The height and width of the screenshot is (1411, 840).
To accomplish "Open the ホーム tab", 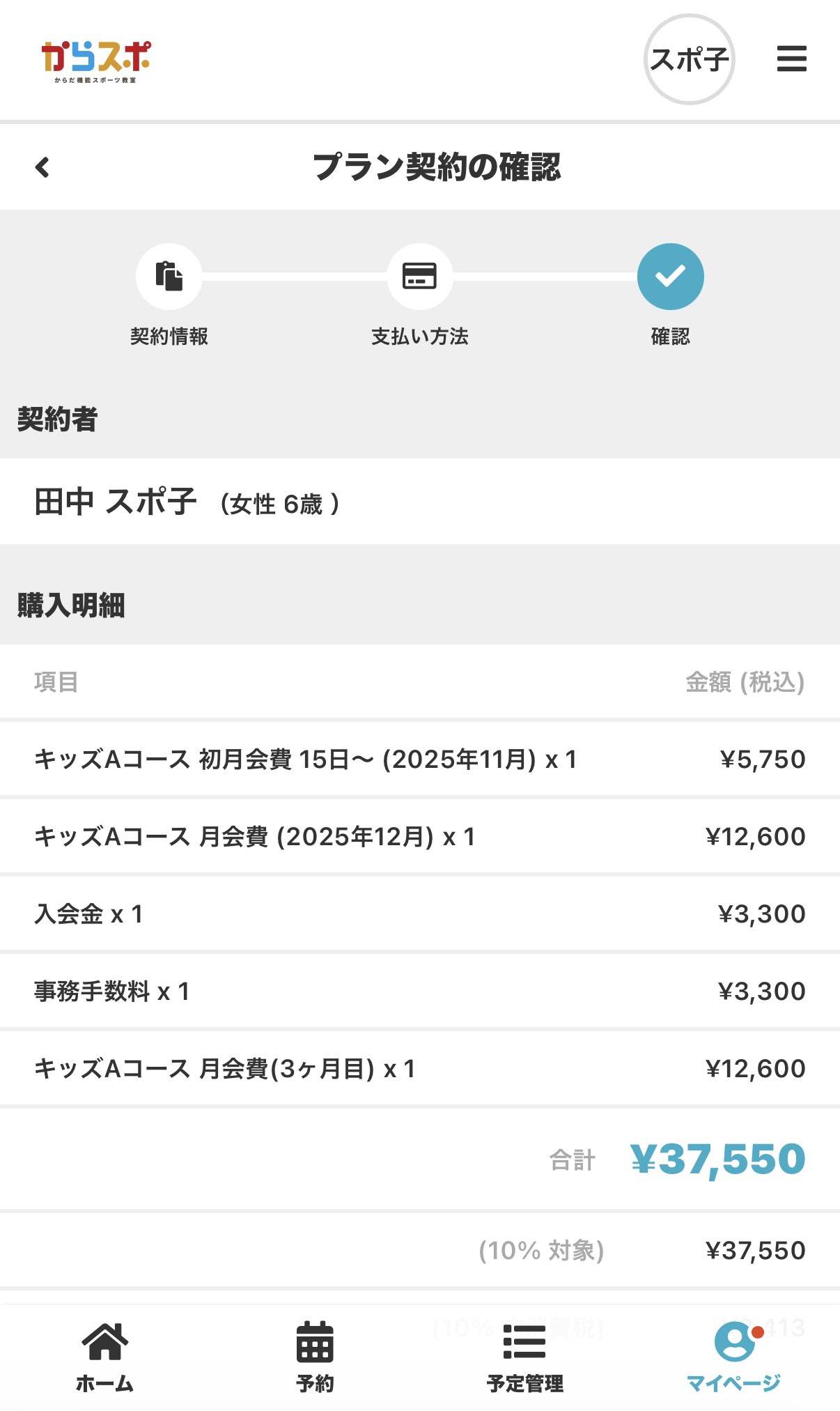I will (104, 1357).
